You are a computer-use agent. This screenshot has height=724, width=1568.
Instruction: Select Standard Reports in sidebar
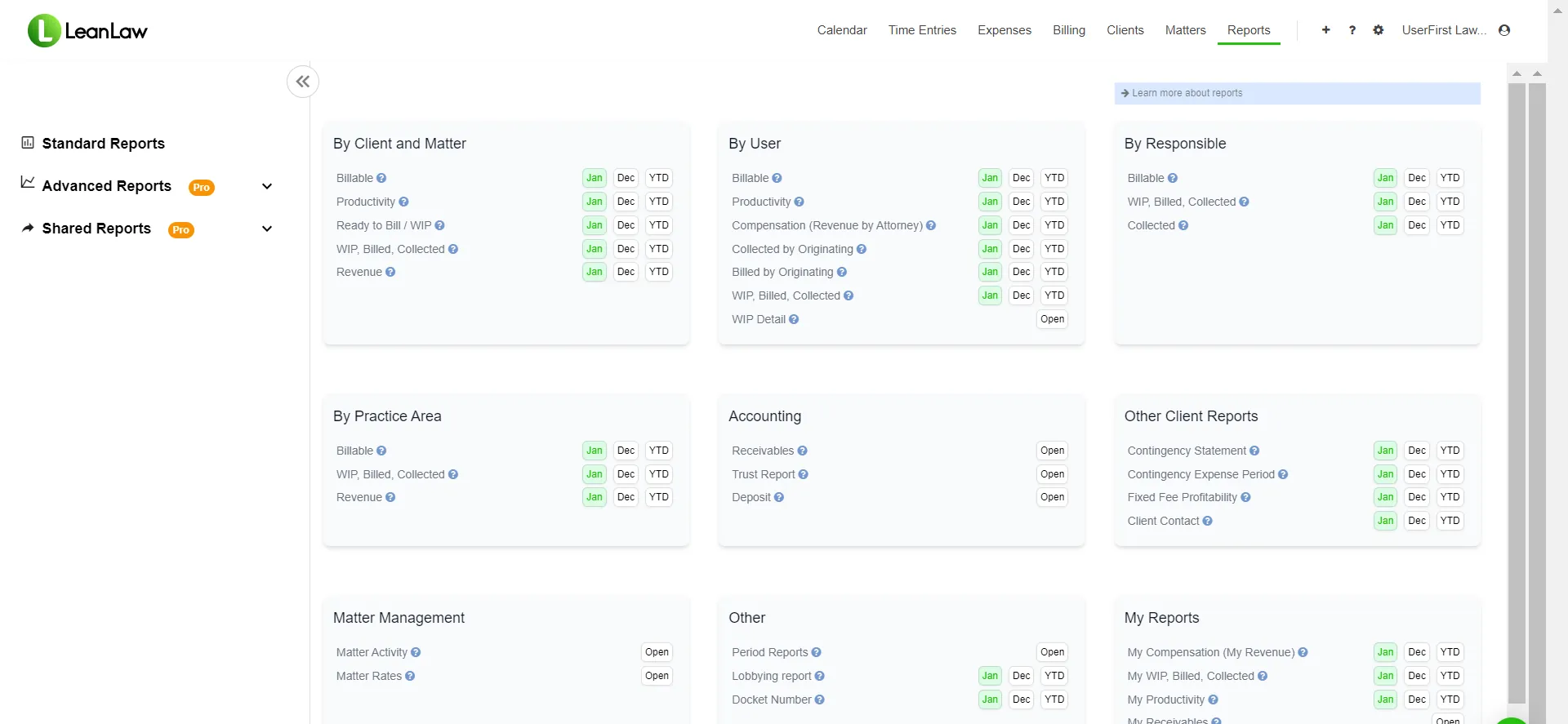[103, 144]
